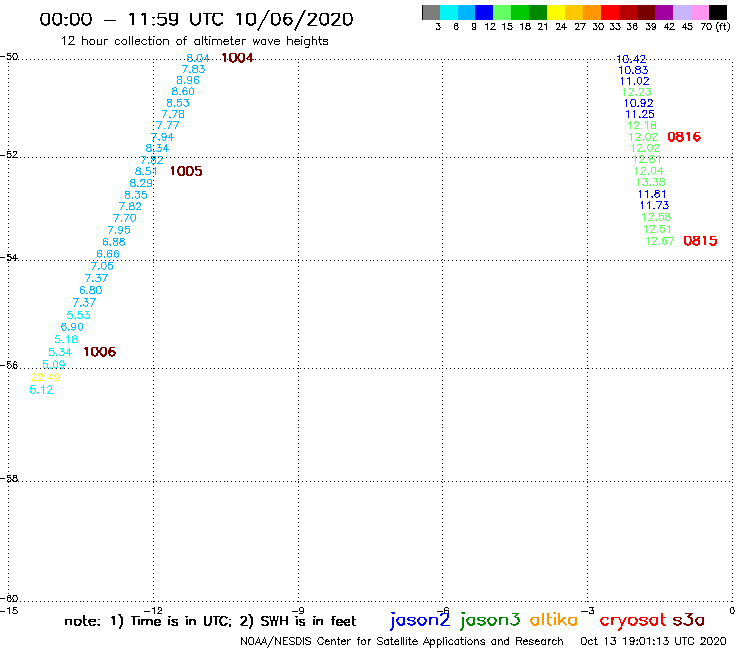Click the 12 hour collection subtitle
The width and height of the screenshot is (740, 650).
pyautogui.click(x=194, y=41)
